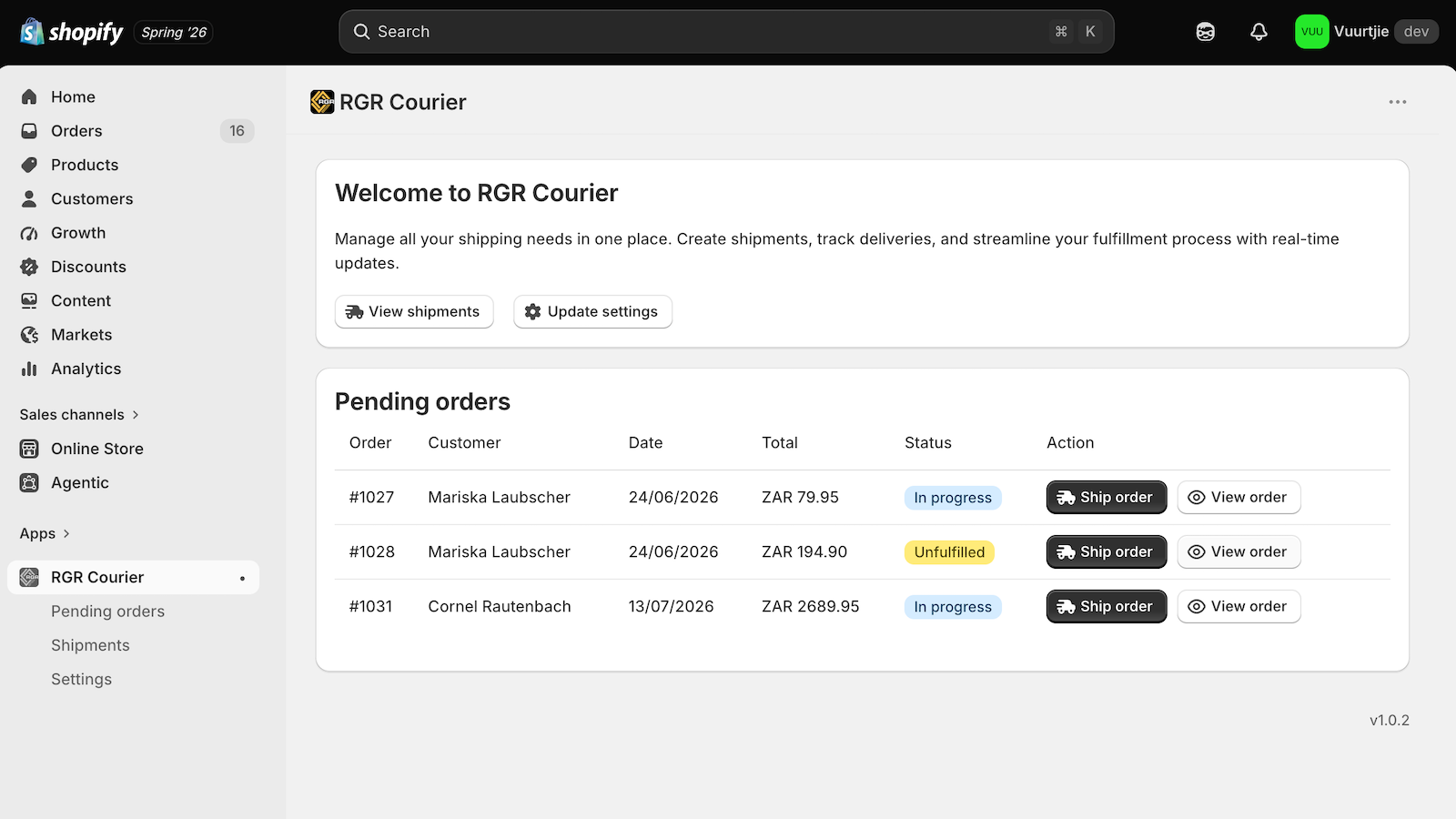1456x819 pixels.
Task: Open the Content menu item
Action: coord(133,300)
